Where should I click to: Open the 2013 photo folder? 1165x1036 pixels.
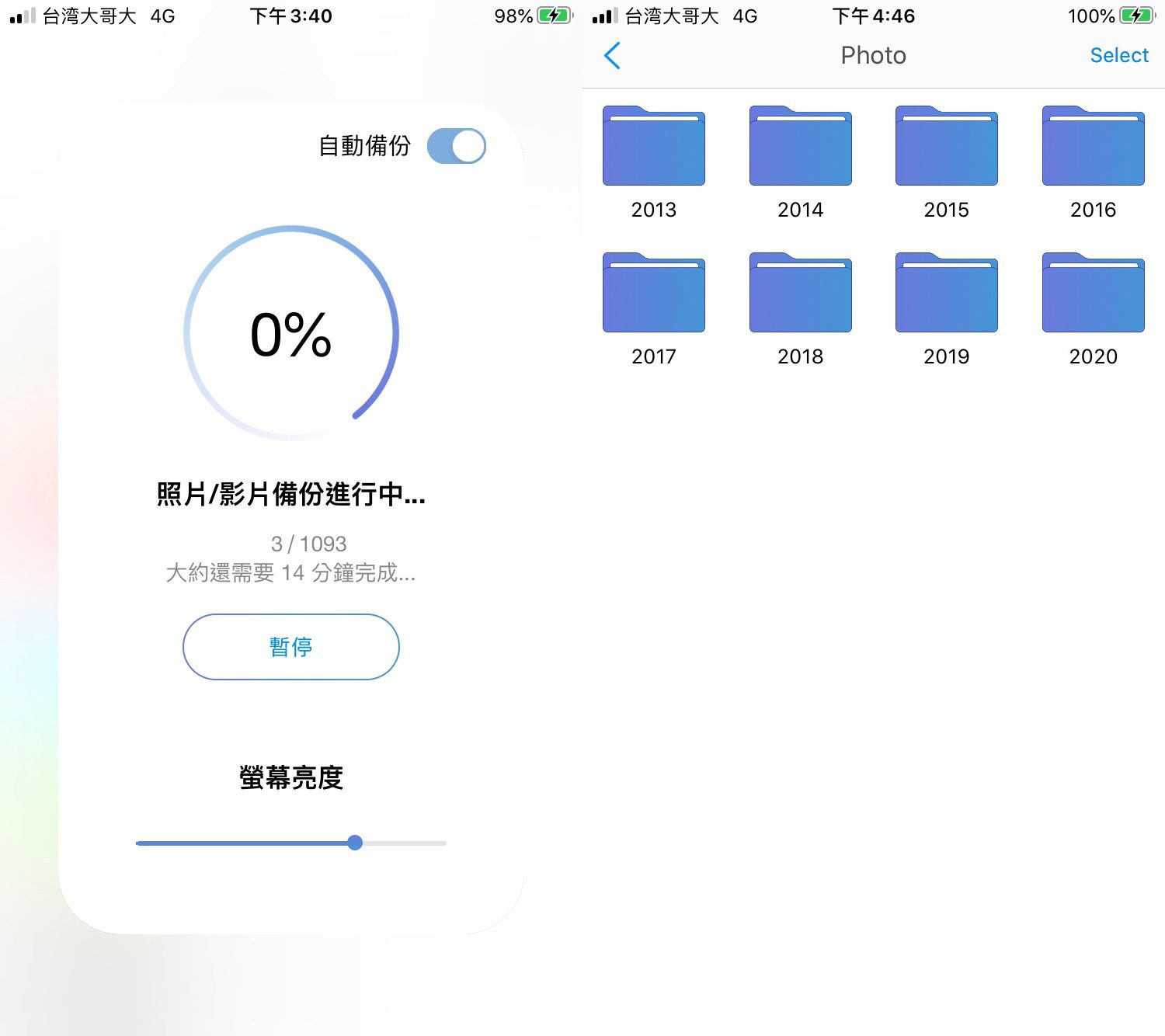(x=653, y=146)
